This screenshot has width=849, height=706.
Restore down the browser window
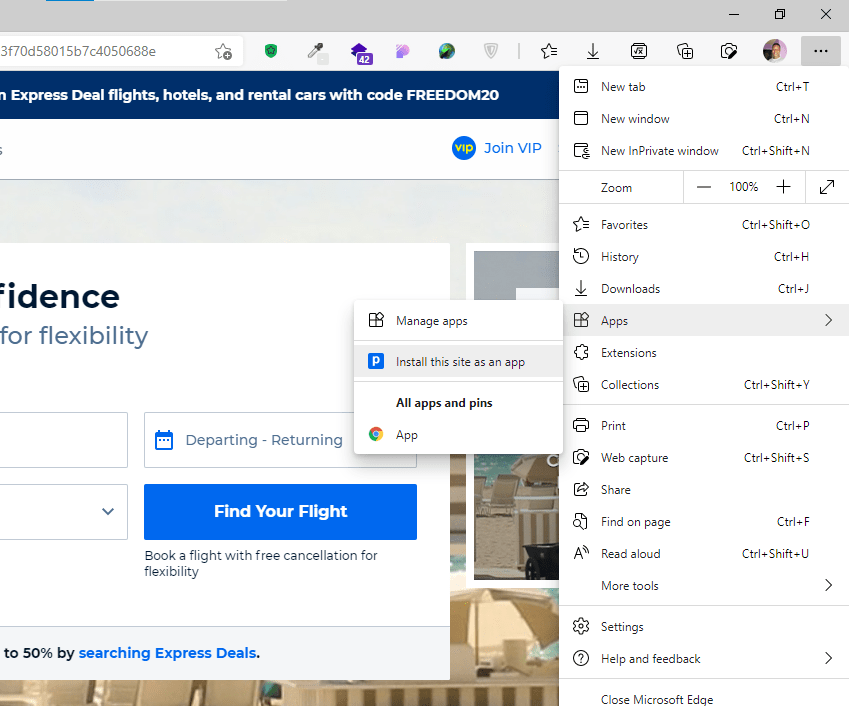(780, 14)
